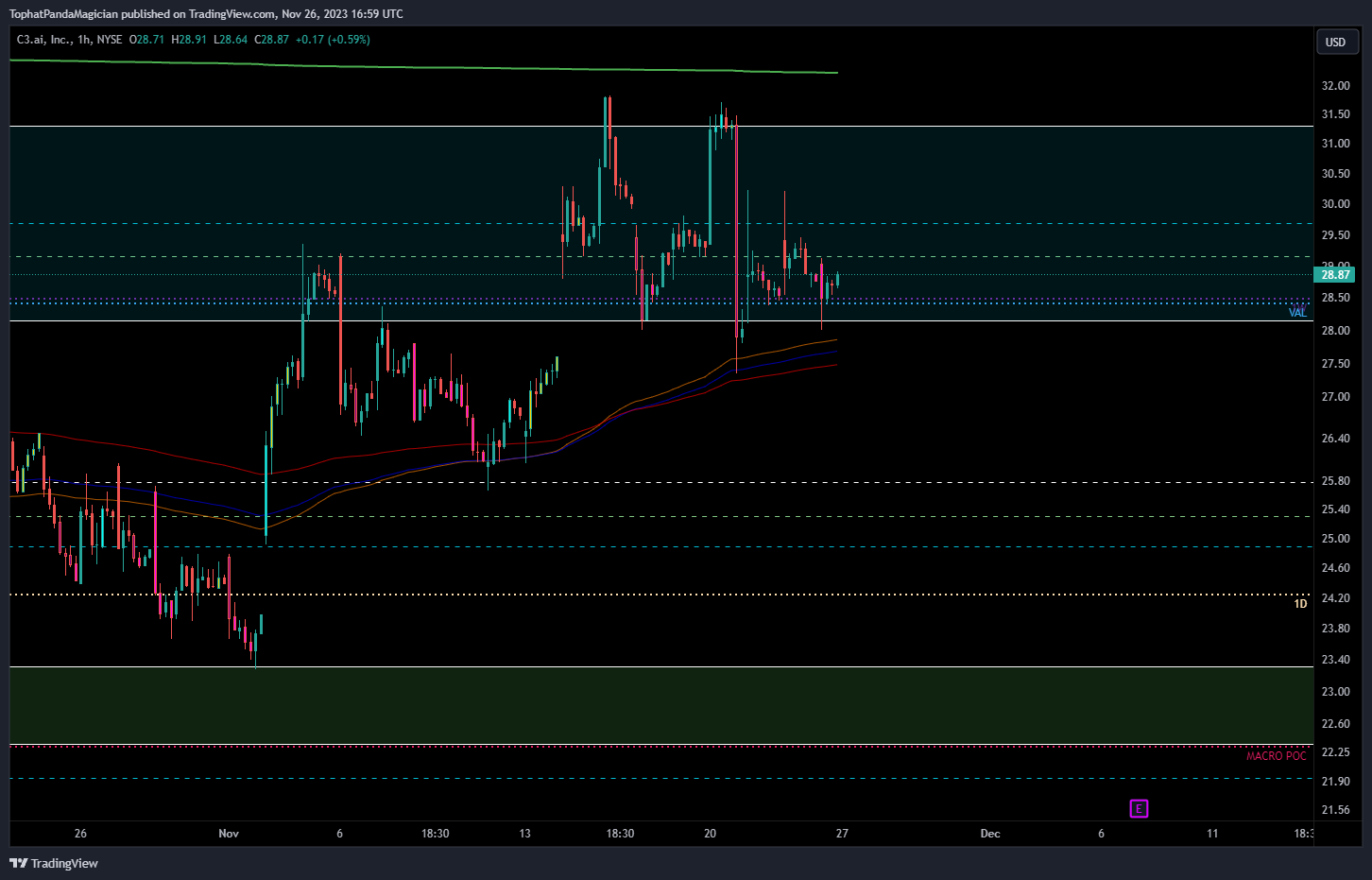Click the 25.00 price axis label

(x=1335, y=539)
